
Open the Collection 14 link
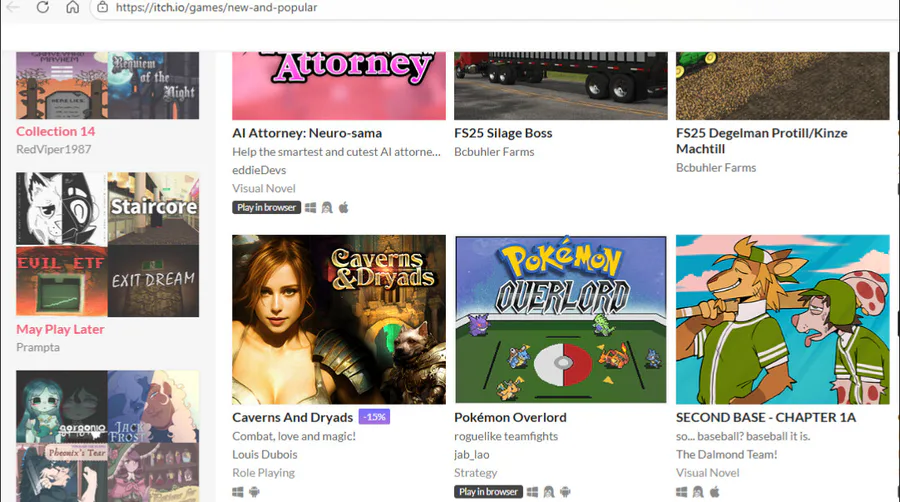56,131
